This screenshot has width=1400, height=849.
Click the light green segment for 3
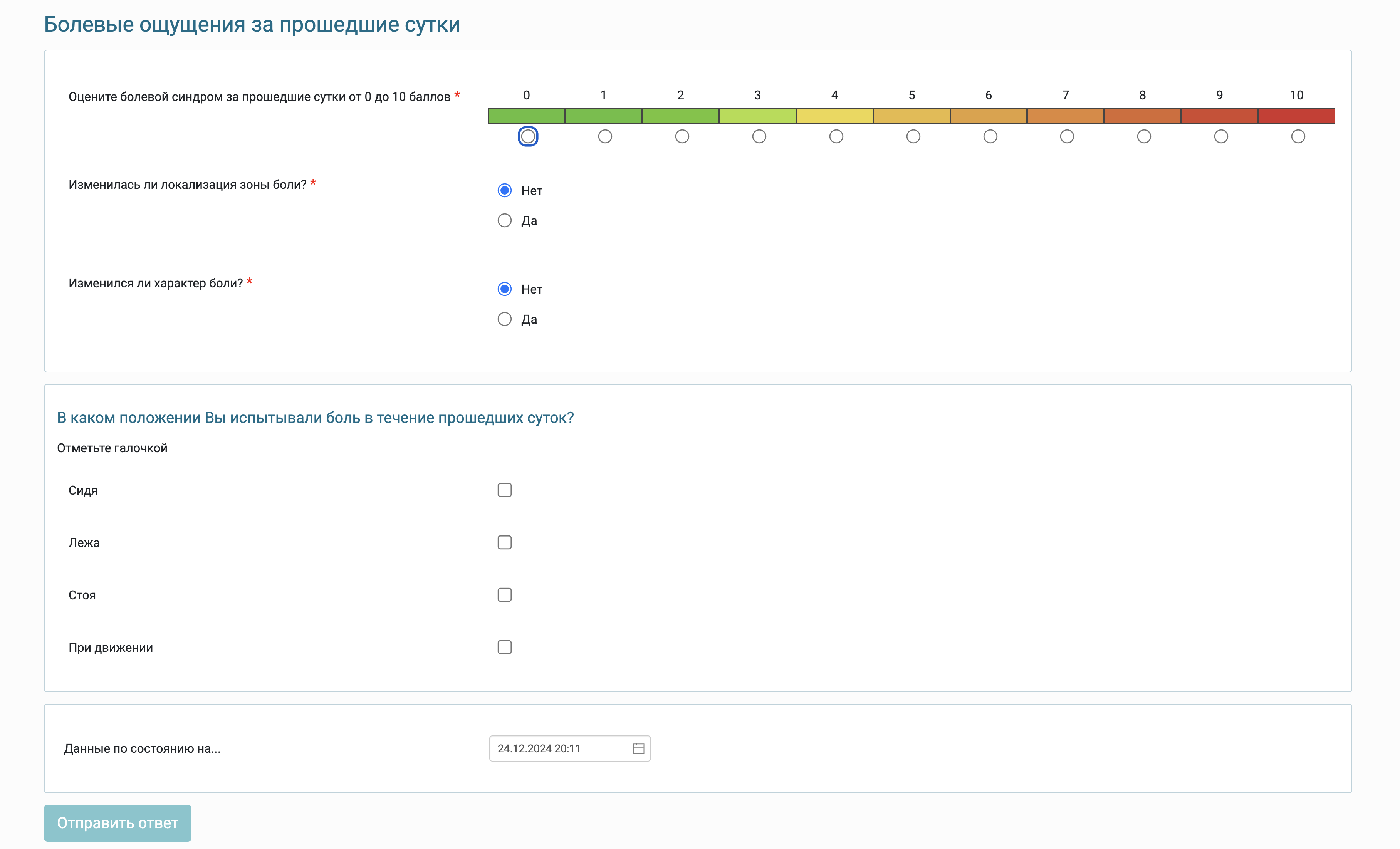[757, 116]
